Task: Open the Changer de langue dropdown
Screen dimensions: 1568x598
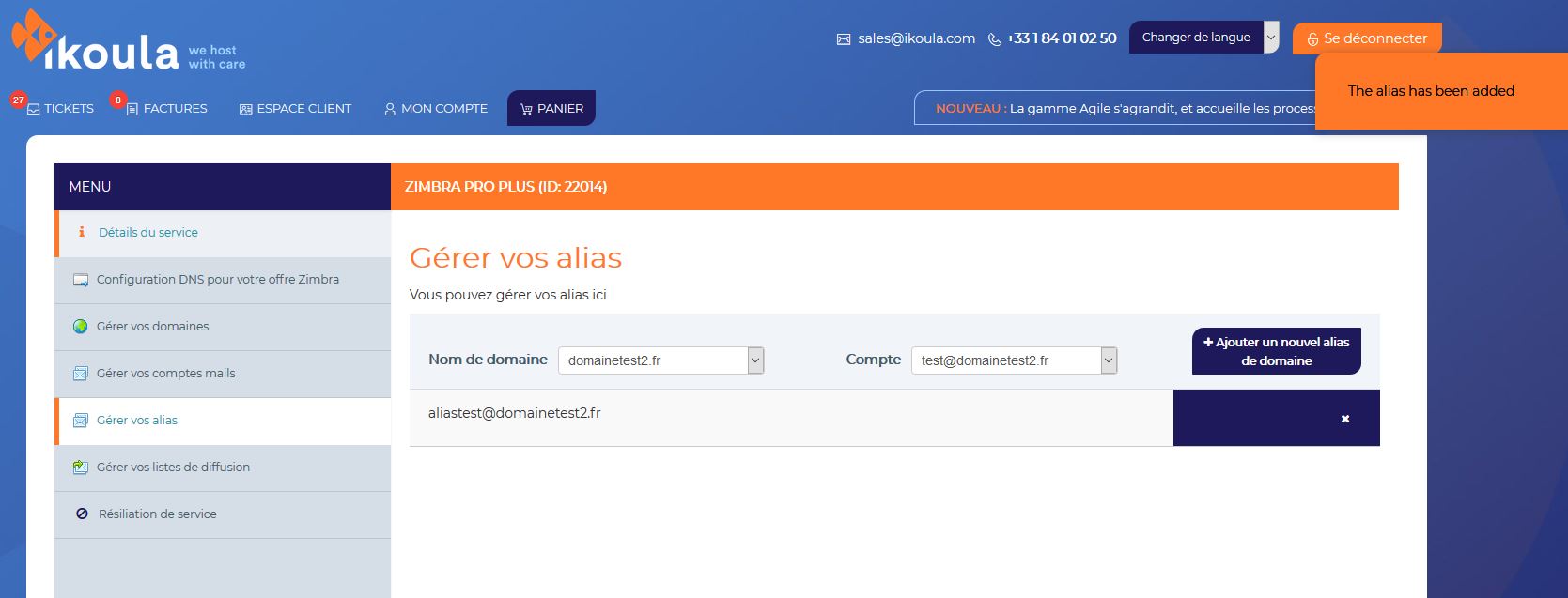Action: click(x=1203, y=38)
